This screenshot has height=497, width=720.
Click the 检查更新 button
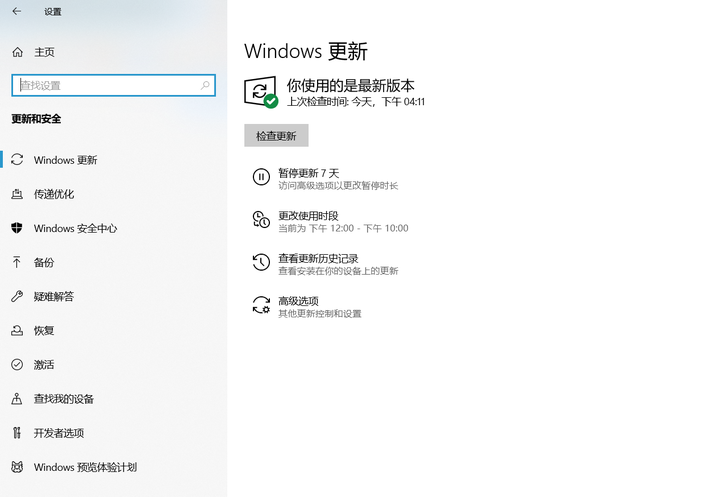pyautogui.click(x=276, y=136)
